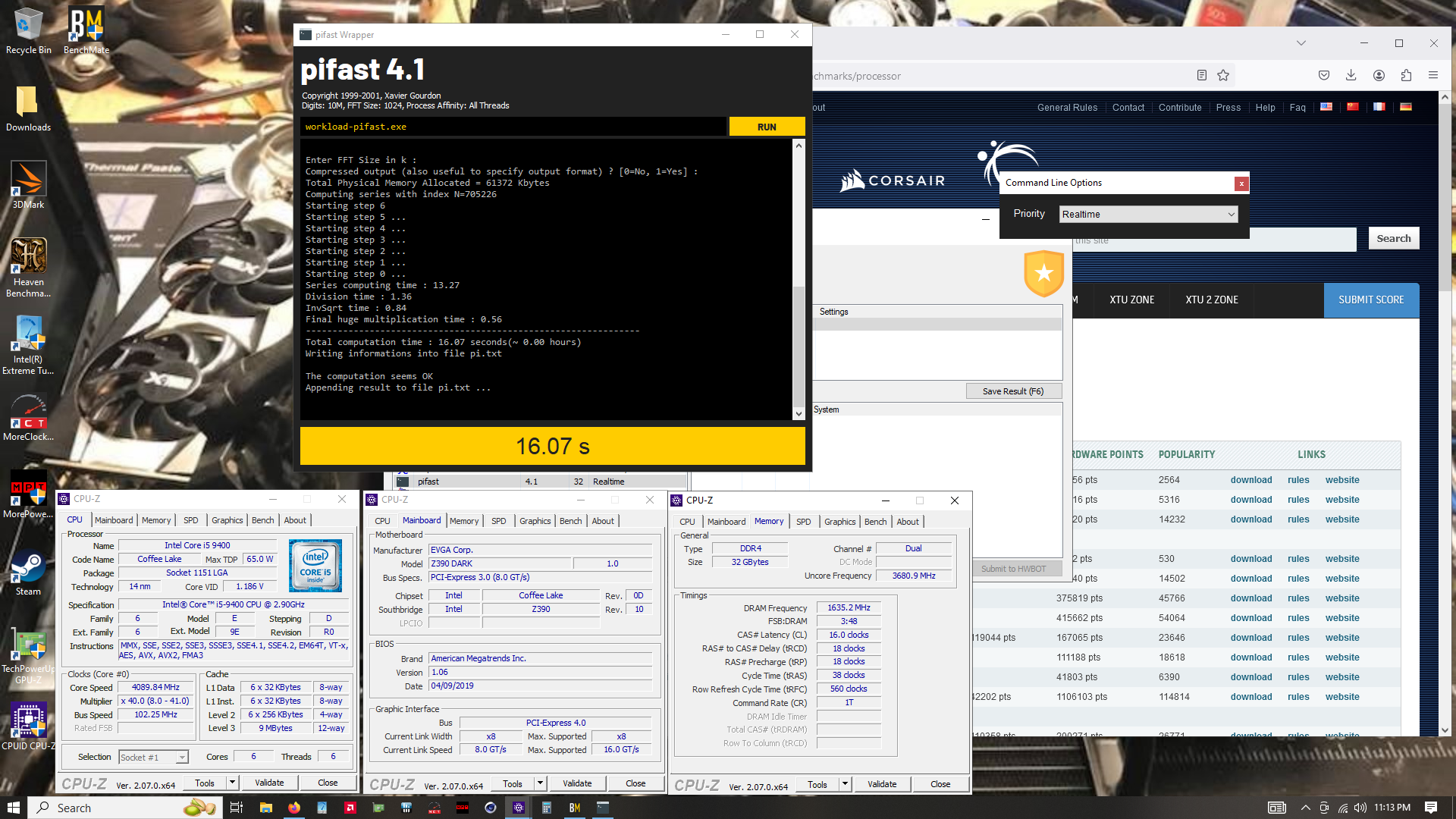Click the Windows taskbar Search box
The image size is (1456, 819).
[125, 808]
